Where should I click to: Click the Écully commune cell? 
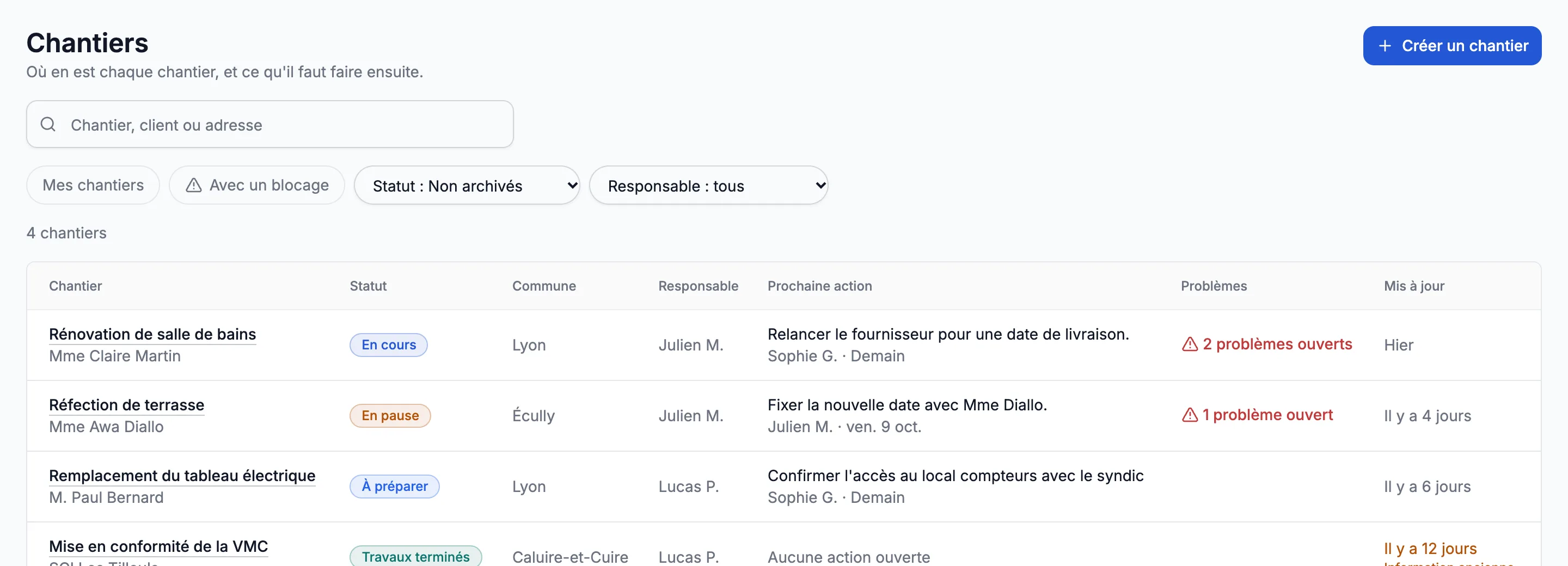point(534,416)
